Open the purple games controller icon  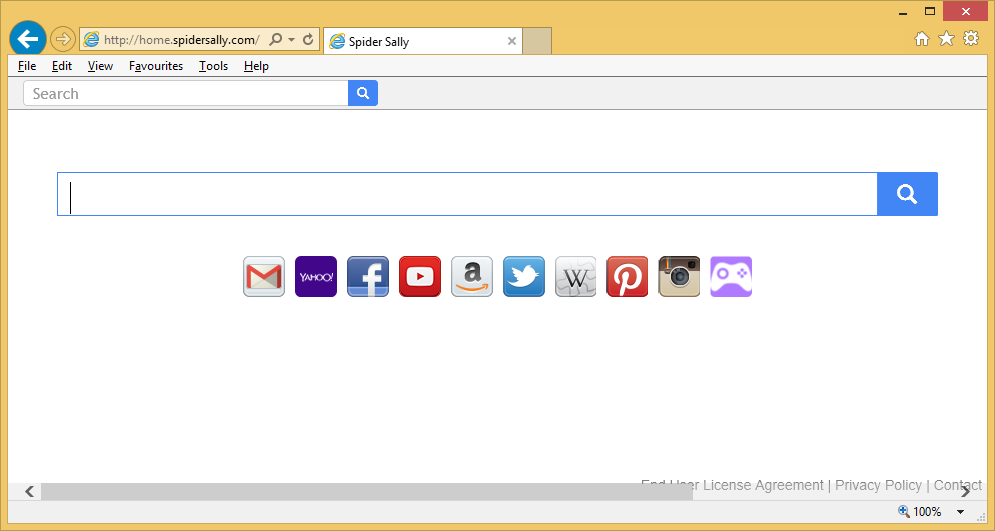pyautogui.click(x=731, y=277)
